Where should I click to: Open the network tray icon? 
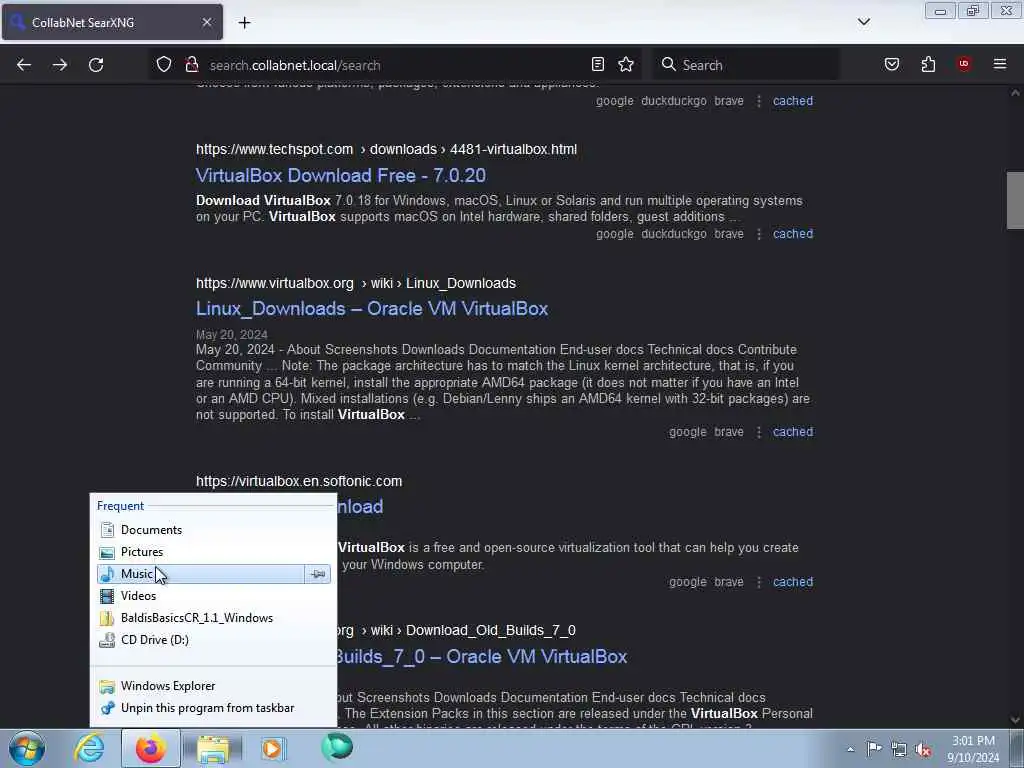(899, 749)
